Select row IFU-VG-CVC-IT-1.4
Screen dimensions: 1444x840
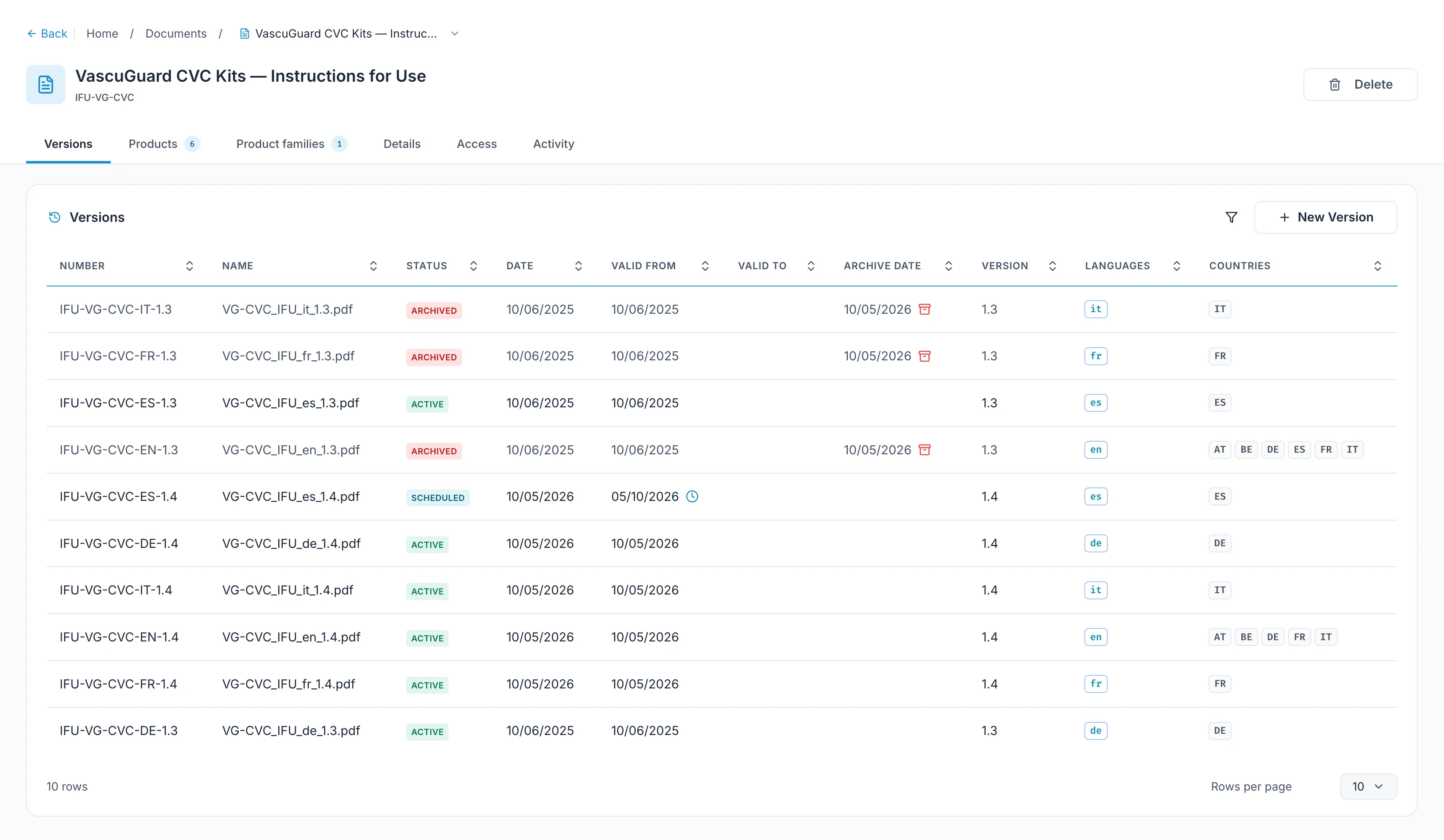pyautogui.click(x=722, y=591)
